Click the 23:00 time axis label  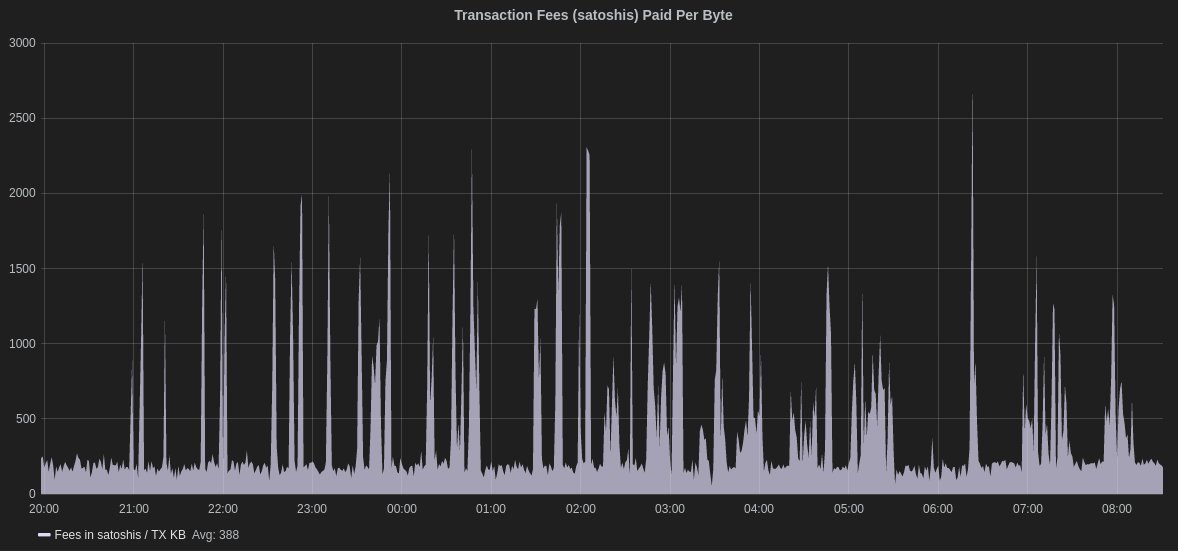[x=312, y=509]
